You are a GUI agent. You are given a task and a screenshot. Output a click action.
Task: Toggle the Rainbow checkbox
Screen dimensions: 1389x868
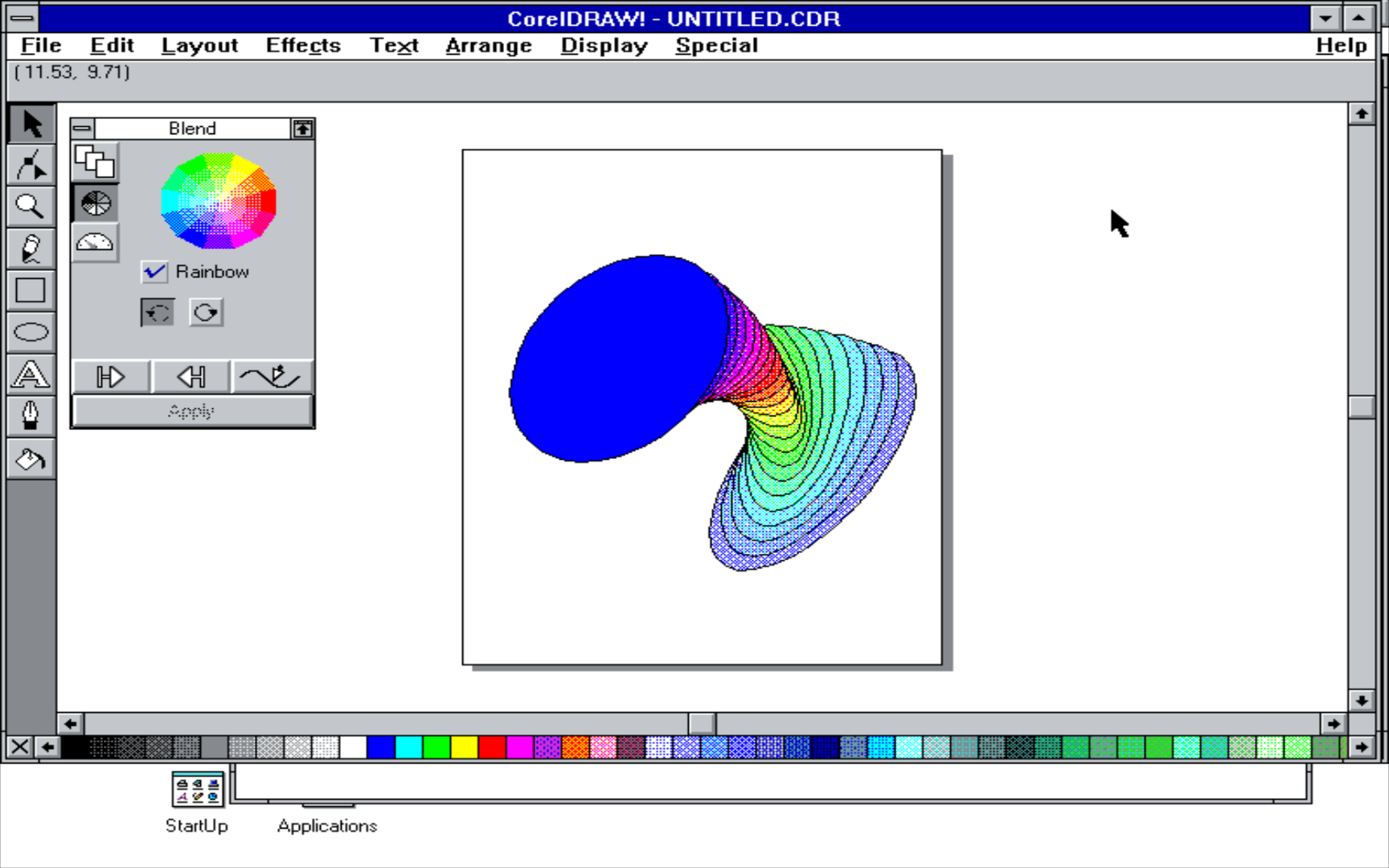pyautogui.click(x=154, y=272)
